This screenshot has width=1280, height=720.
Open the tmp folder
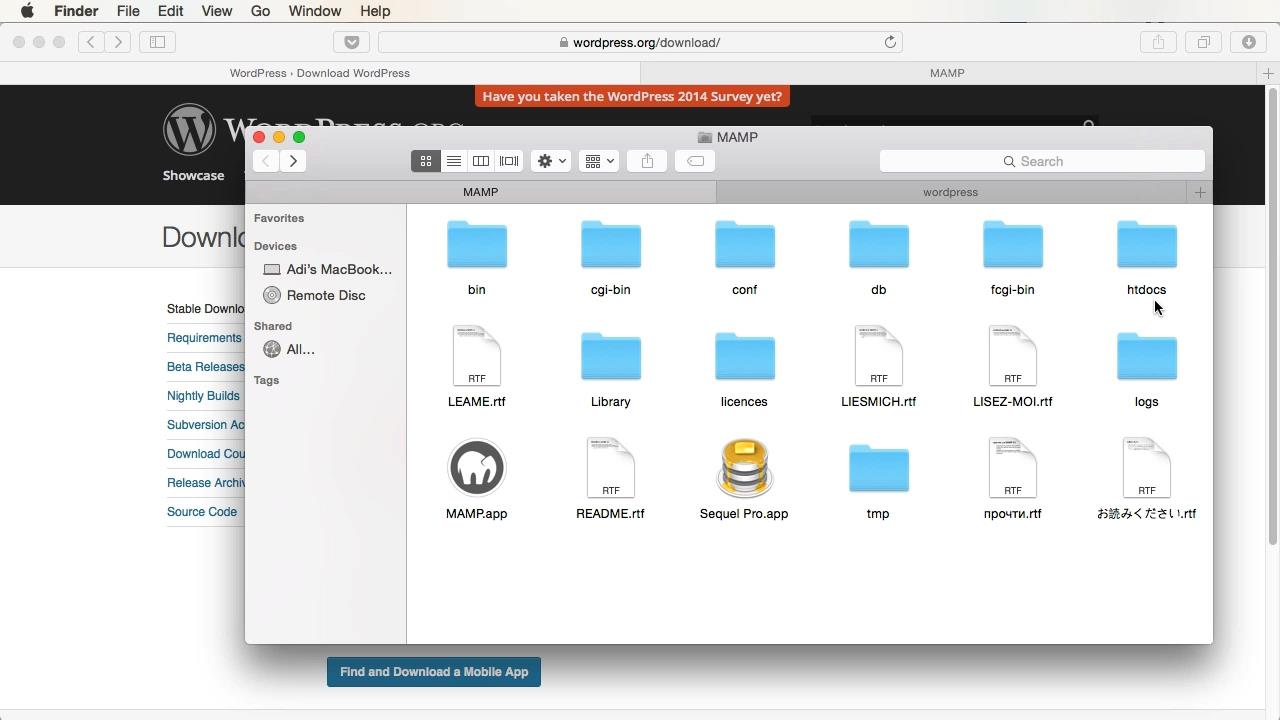879,470
